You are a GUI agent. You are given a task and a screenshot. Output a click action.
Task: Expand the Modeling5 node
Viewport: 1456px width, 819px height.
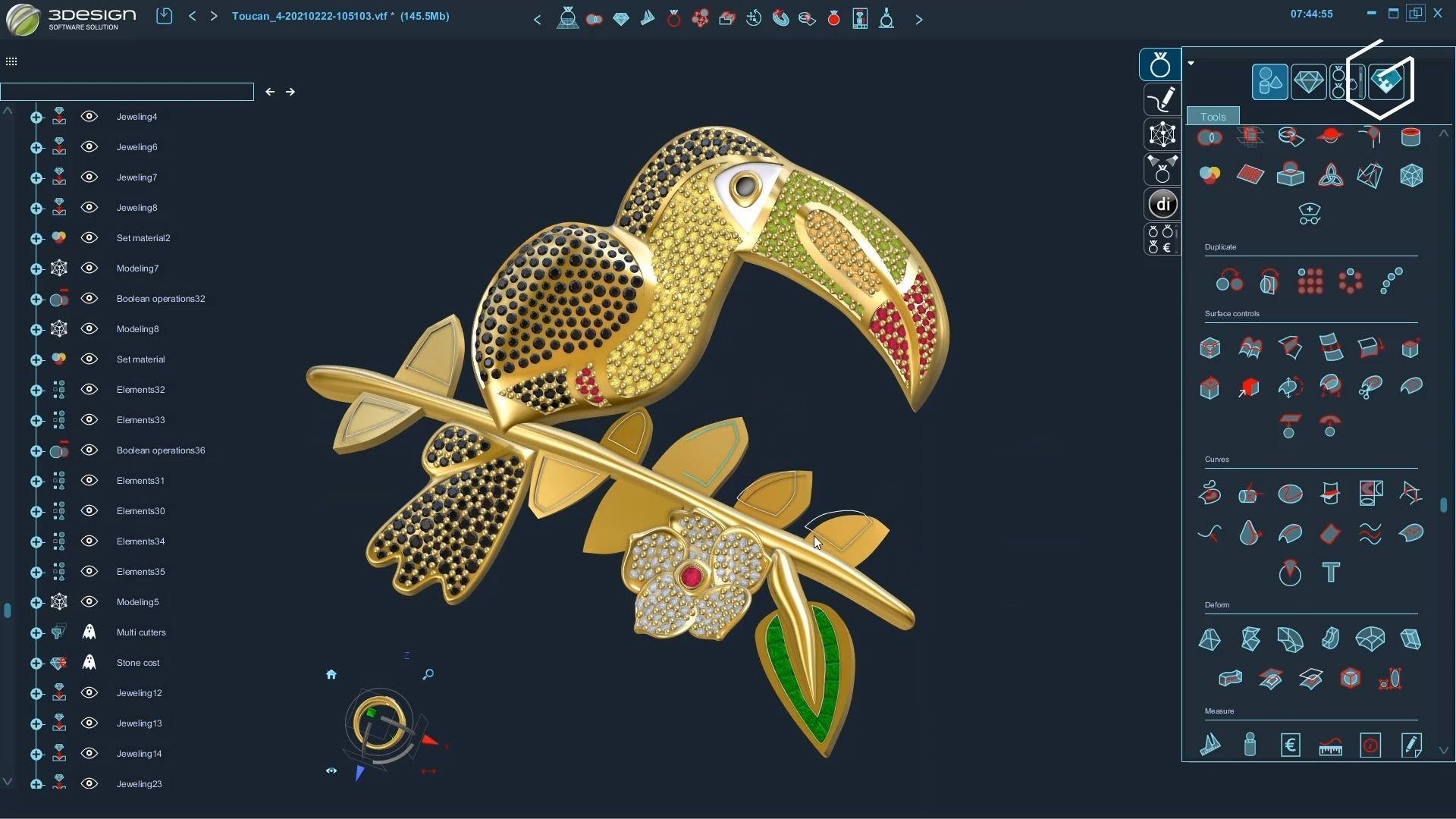pos(36,602)
